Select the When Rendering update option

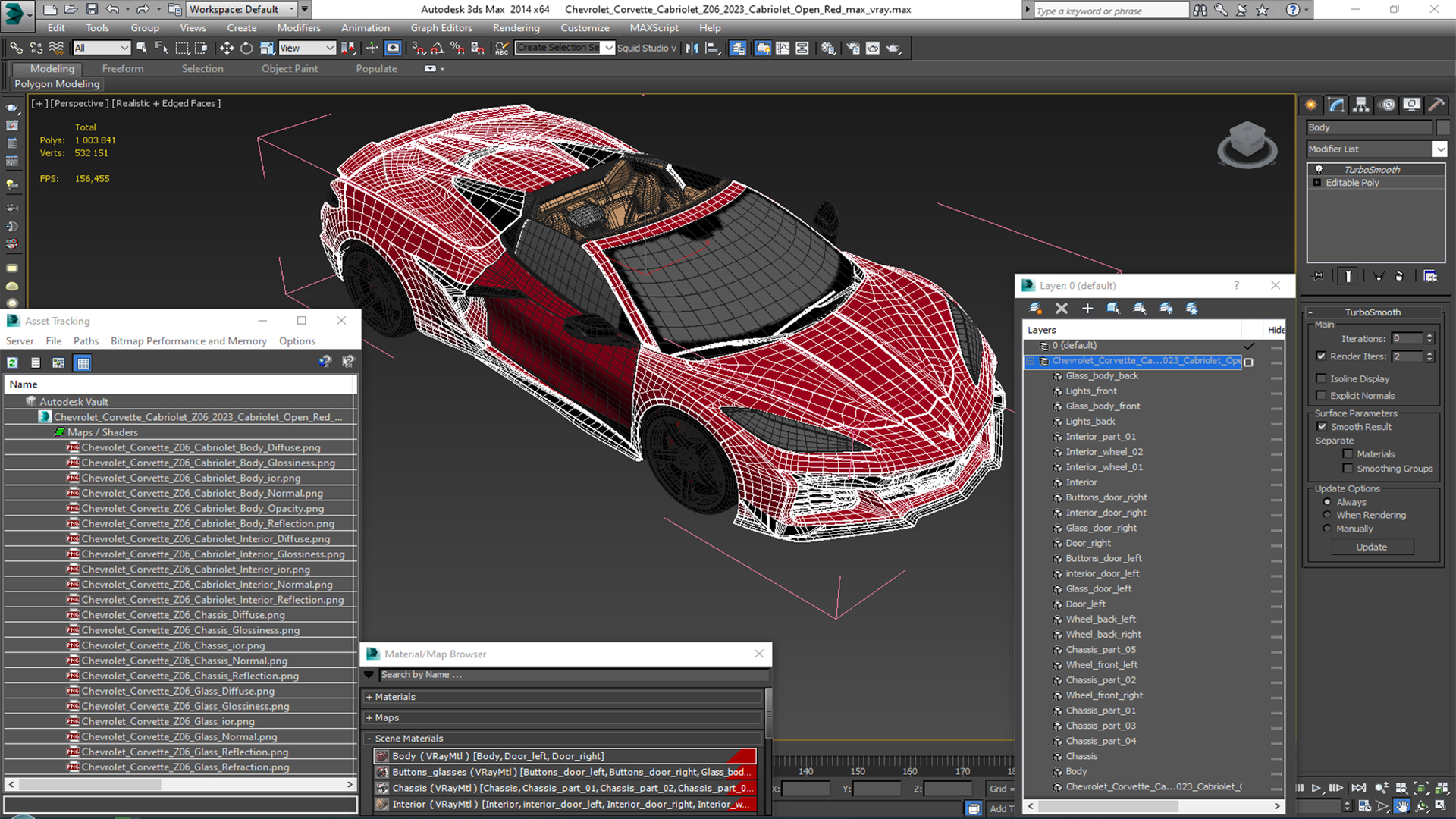[1327, 514]
